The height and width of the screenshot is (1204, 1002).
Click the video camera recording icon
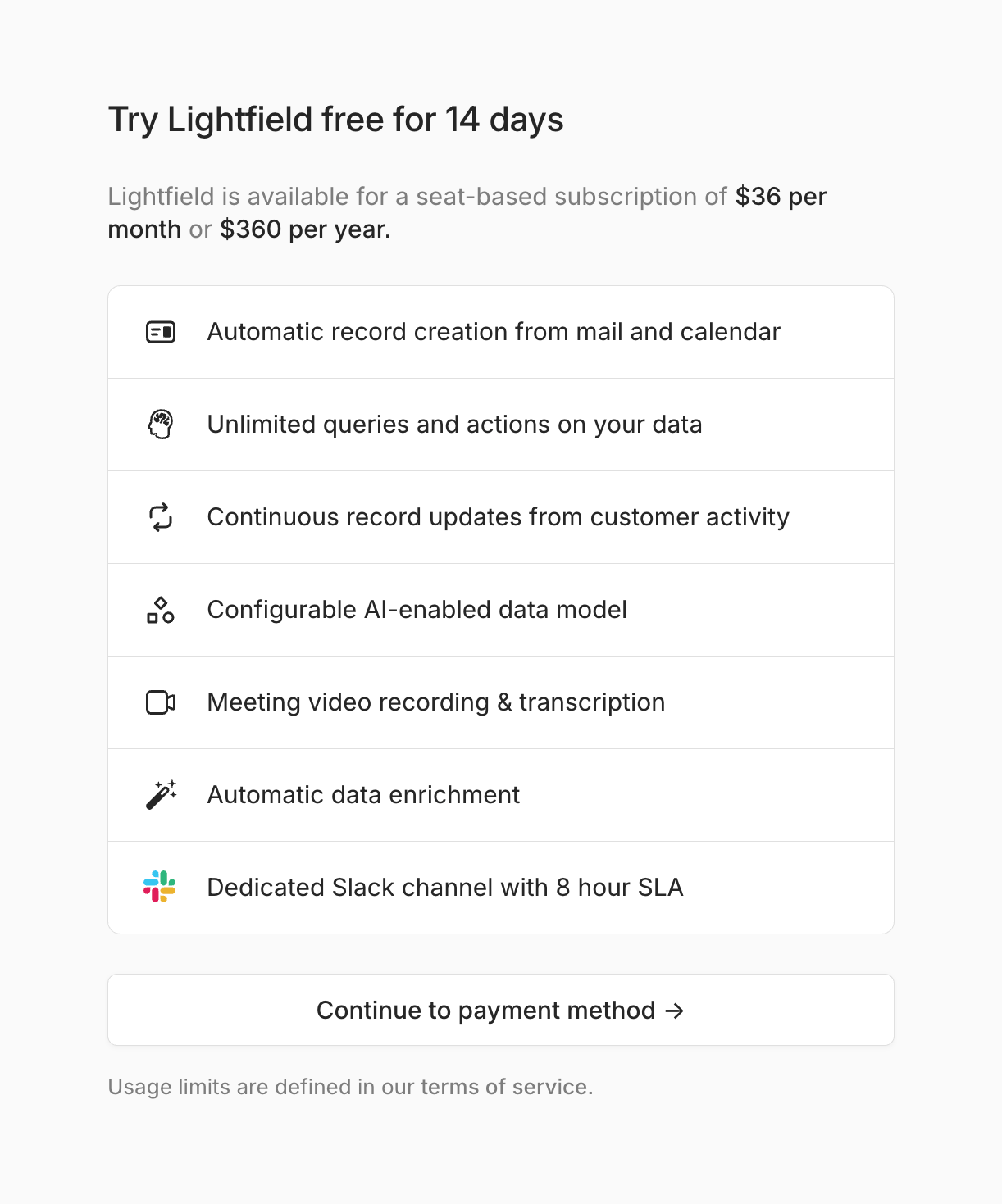(x=161, y=702)
